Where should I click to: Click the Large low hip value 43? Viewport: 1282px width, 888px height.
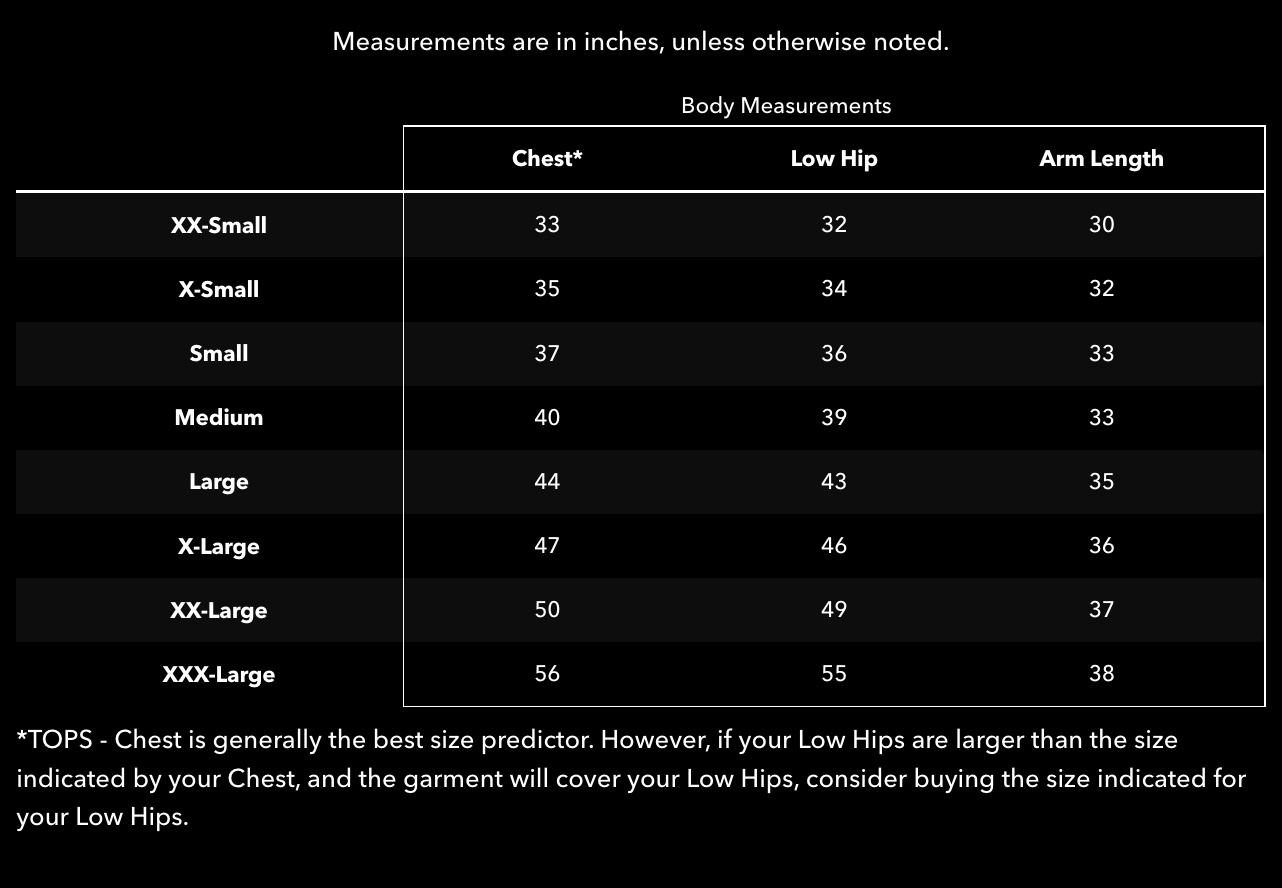(834, 481)
